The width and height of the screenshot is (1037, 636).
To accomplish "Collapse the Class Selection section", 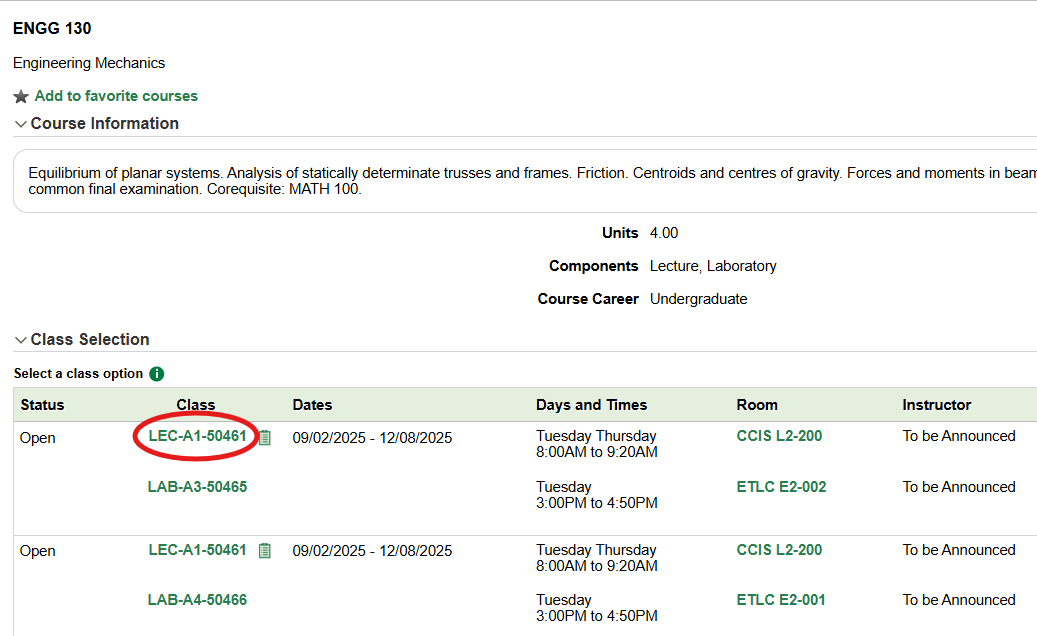I will pyautogui.click(x=19, y=338).
